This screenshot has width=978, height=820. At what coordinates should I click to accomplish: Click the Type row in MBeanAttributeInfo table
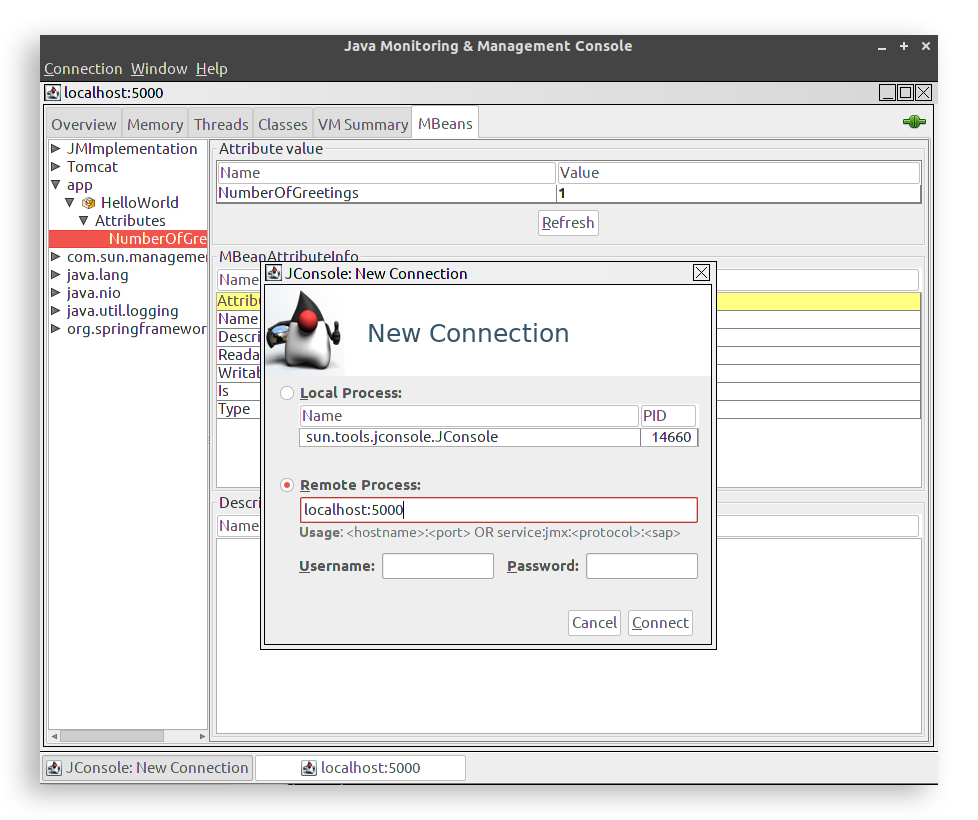[238, 409]
